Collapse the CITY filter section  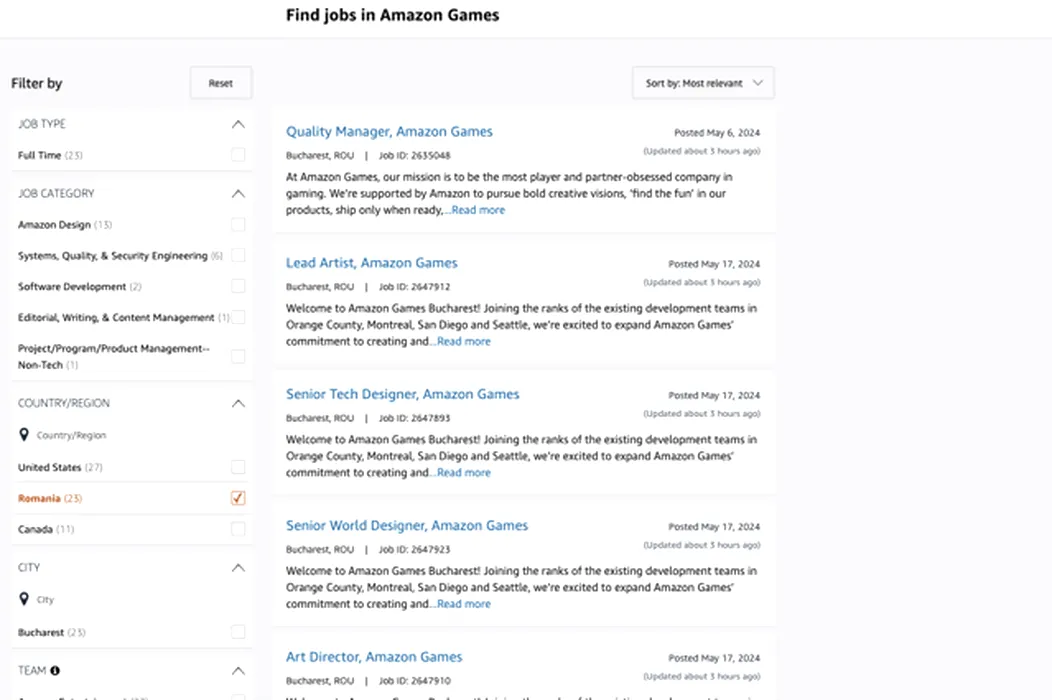(x=238, y=568)
